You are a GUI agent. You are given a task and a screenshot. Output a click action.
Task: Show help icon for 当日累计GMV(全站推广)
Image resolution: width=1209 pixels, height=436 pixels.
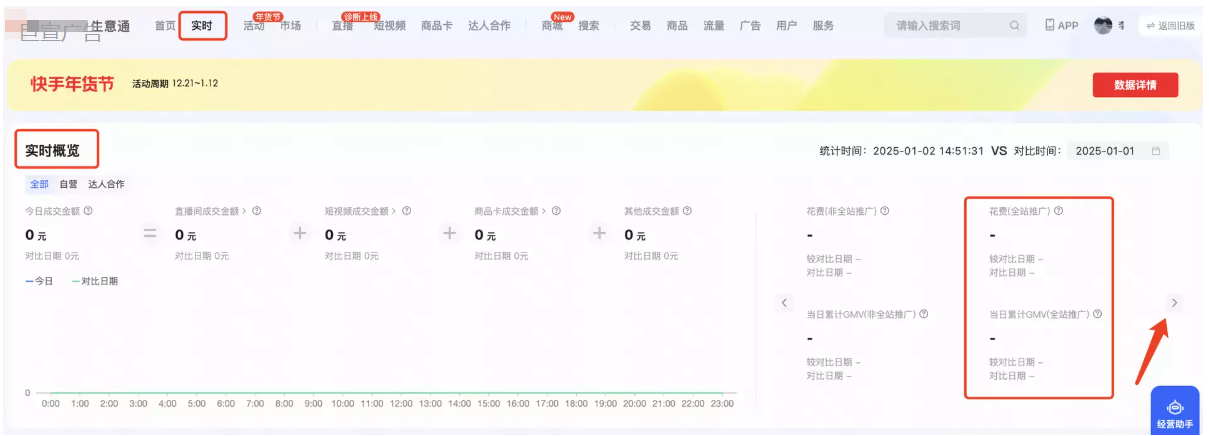pos(1097,314)
